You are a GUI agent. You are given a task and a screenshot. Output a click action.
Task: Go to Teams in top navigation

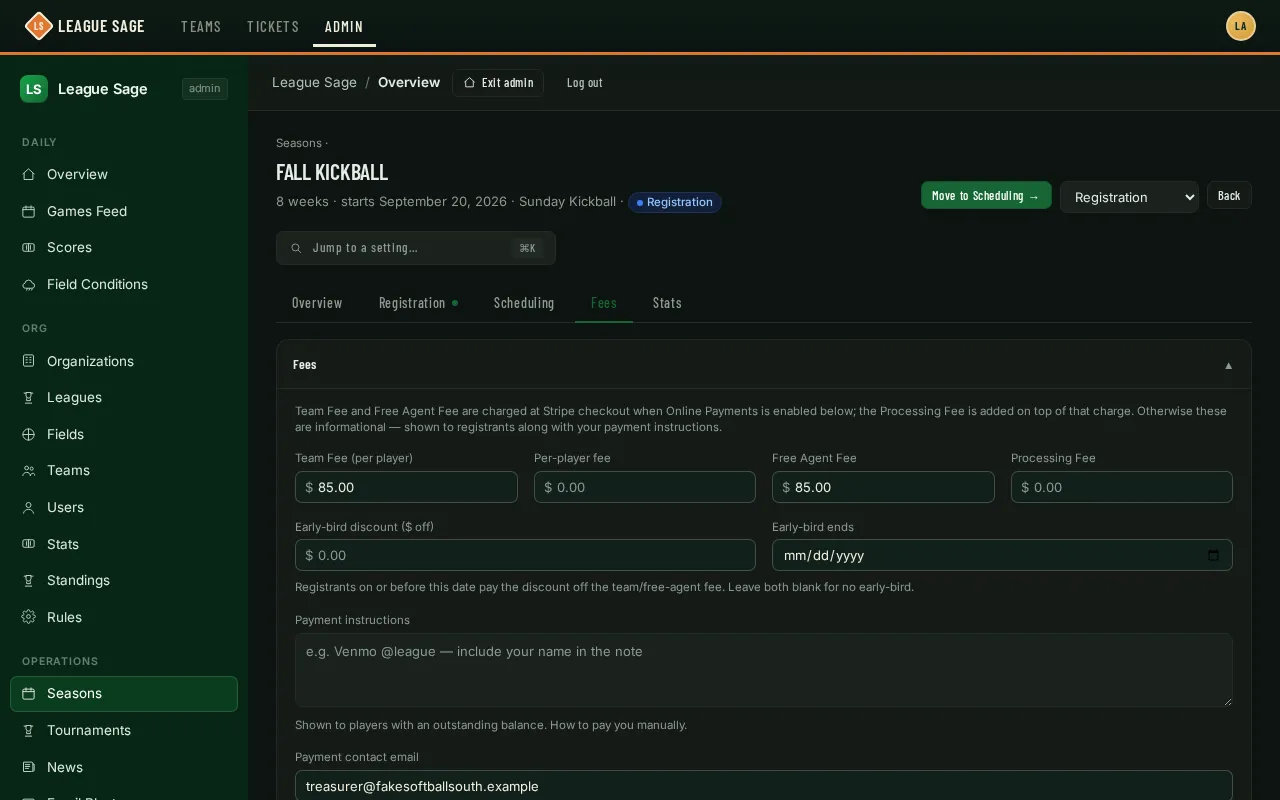tap(201, 26)
